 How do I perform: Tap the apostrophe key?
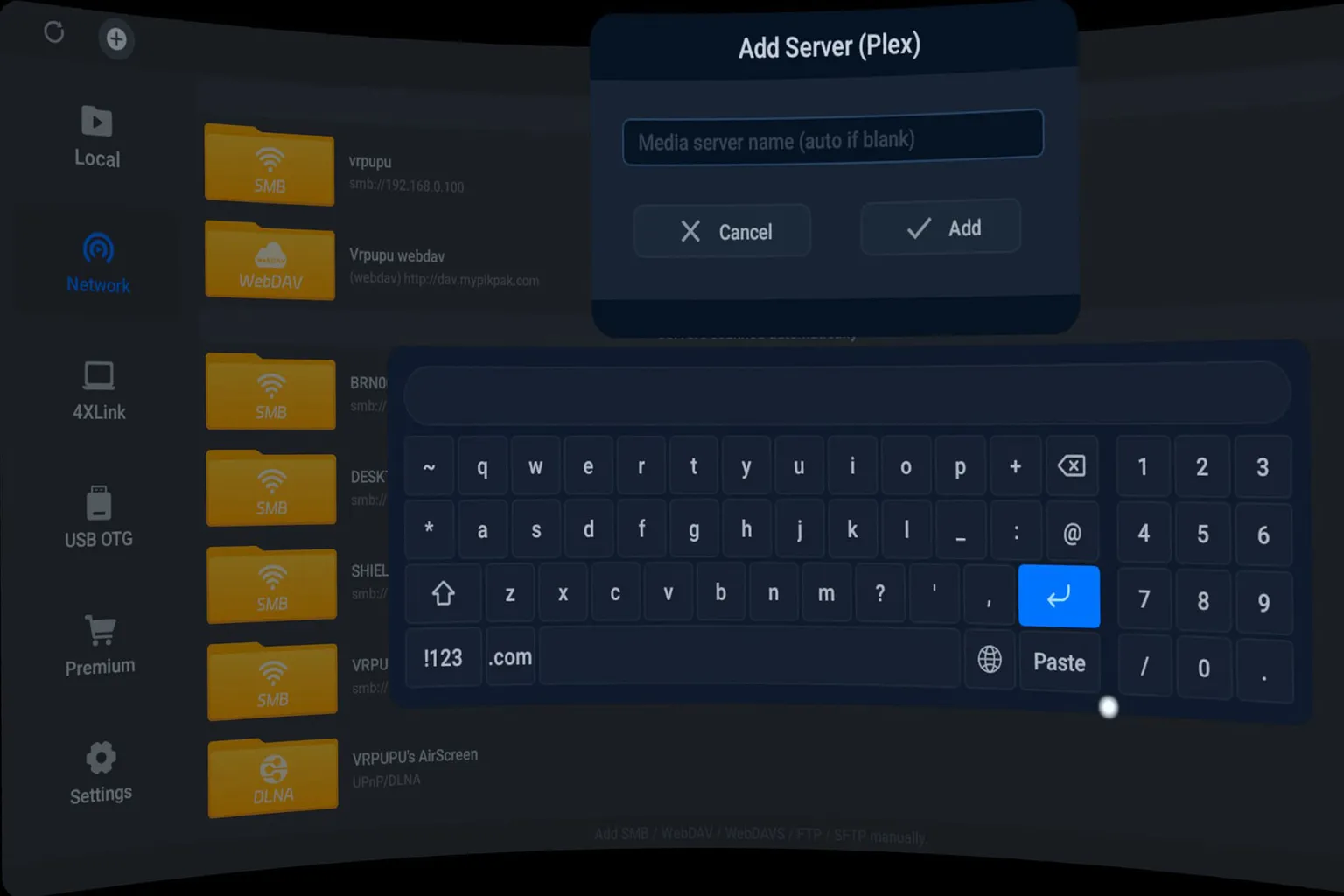[x=934, y=593]
